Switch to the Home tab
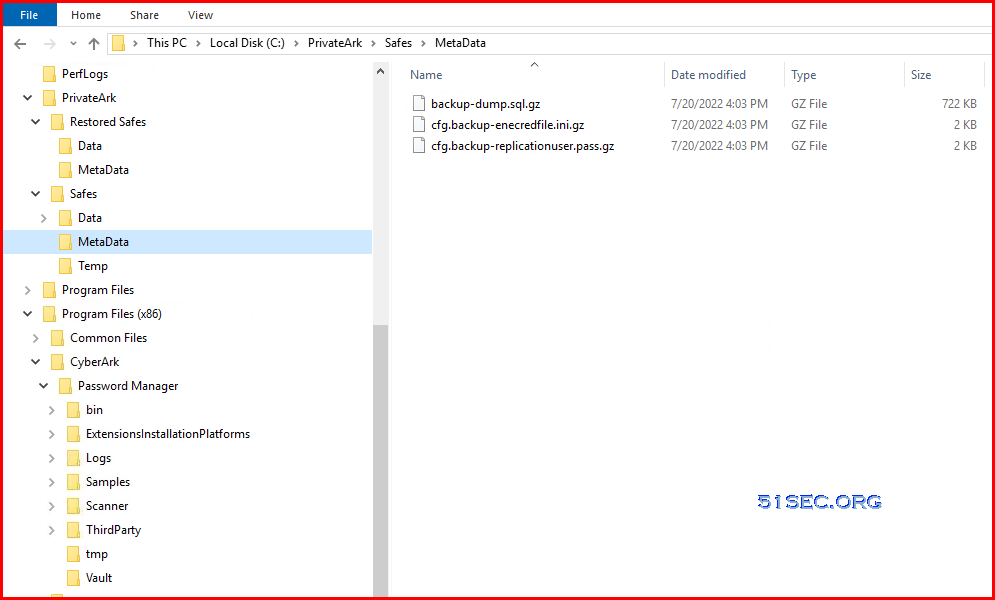 (x=86, y=15)
